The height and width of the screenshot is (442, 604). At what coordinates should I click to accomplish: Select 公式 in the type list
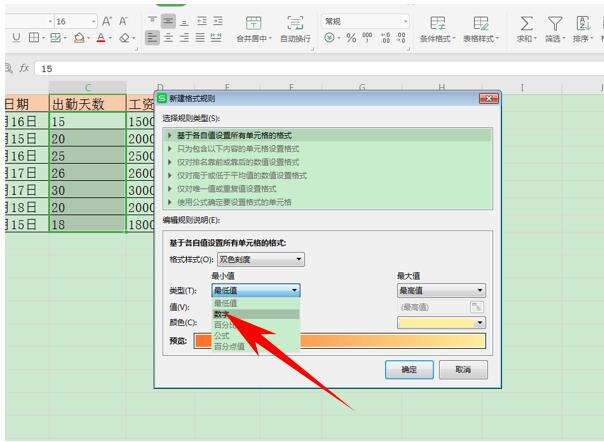[x=256, y=336]
